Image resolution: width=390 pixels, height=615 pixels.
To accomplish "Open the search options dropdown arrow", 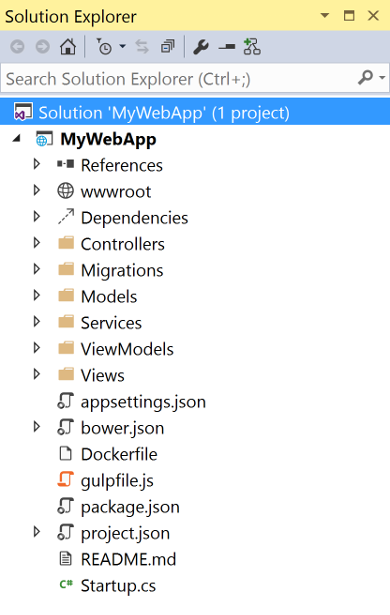I will click(x=382, y=78).
